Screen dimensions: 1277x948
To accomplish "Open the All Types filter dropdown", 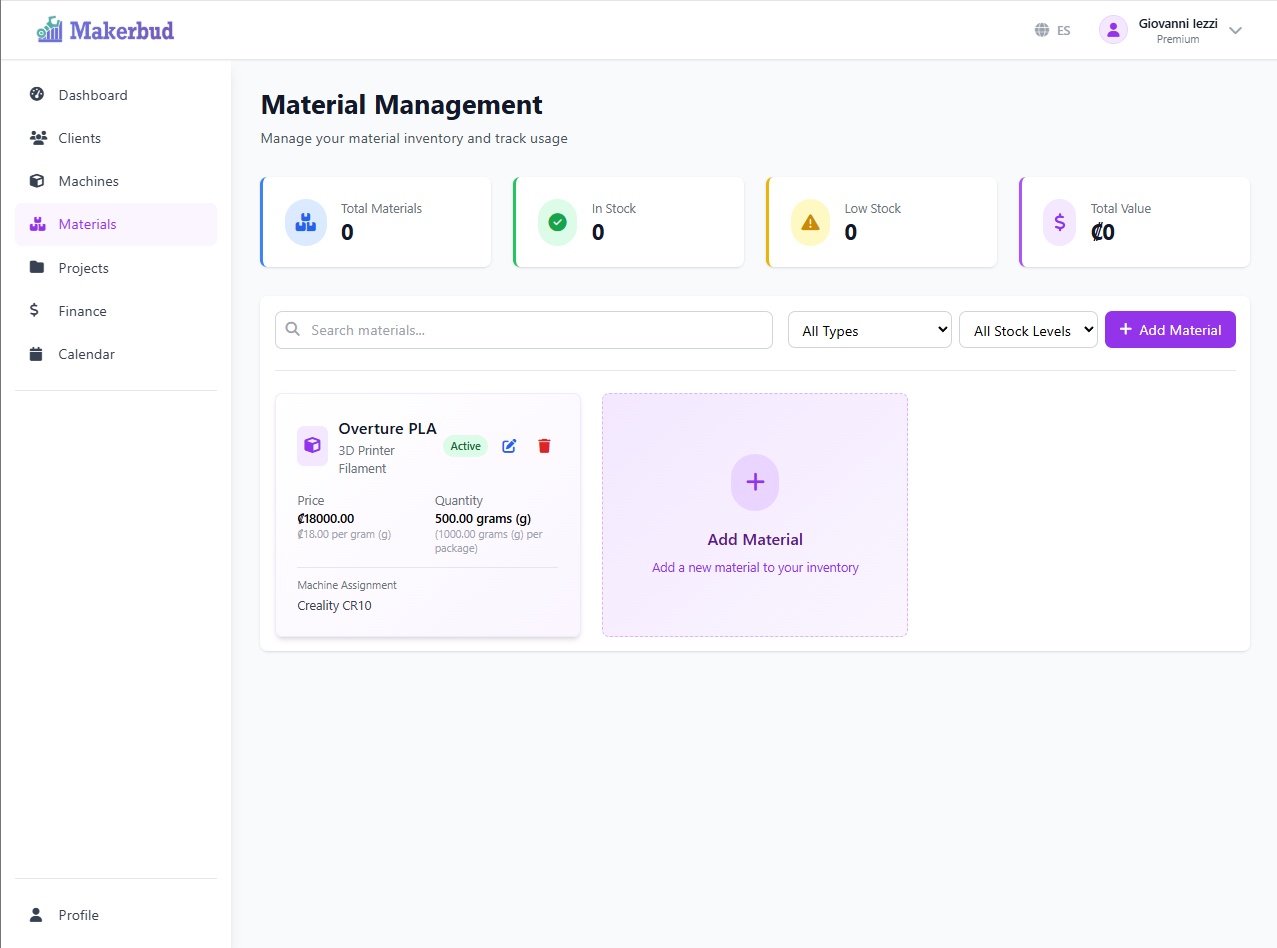I will coord(869,329).
